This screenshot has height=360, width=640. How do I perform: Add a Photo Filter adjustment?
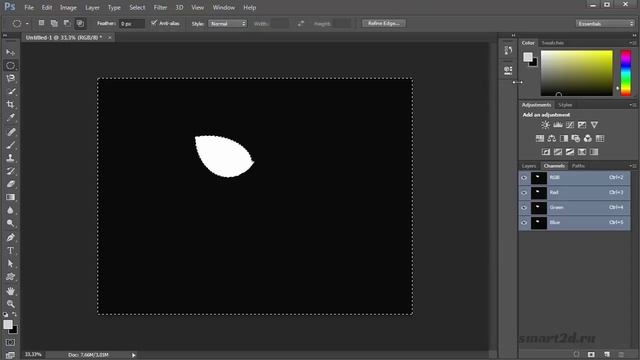coord(576,139)
